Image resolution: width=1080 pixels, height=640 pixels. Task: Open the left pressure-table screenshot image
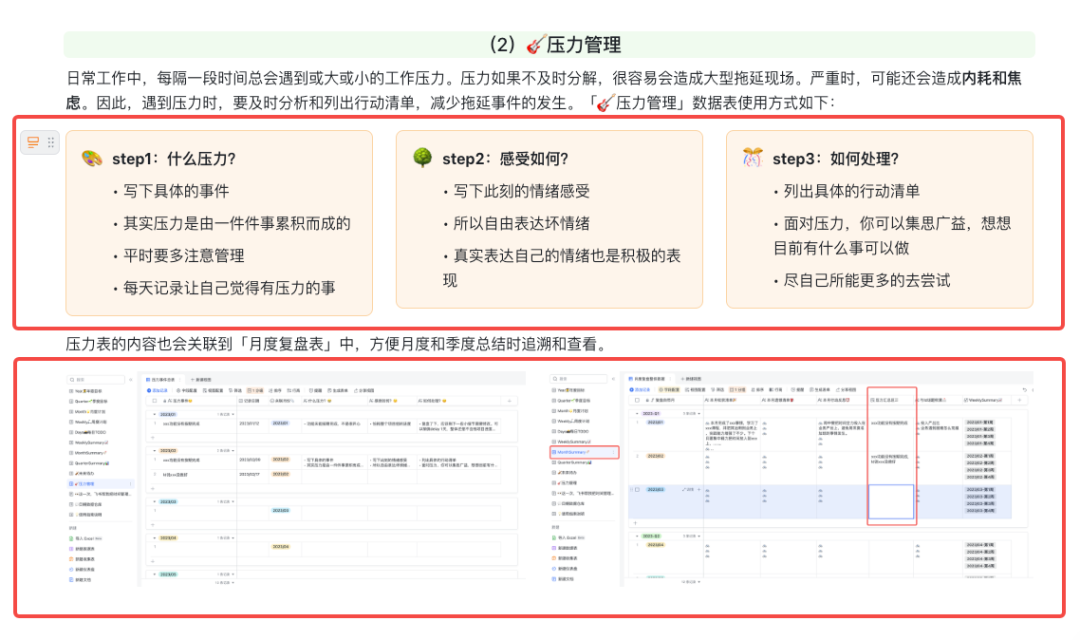coord(296,480)
